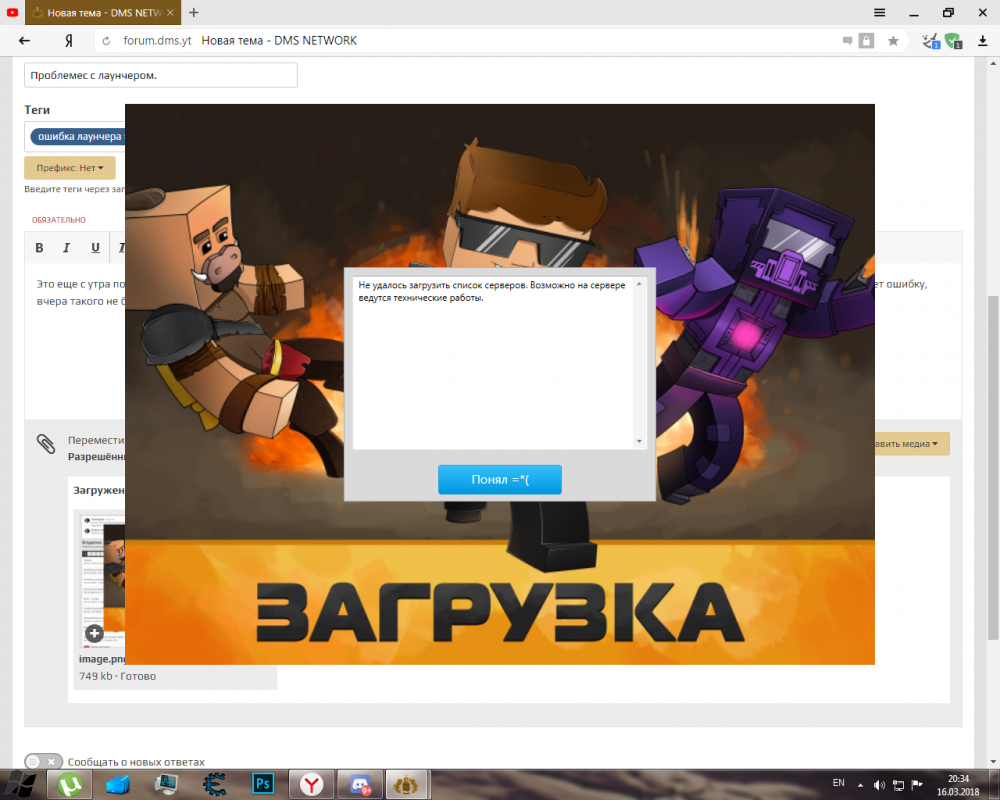Apply Italic formatting in the editor
Viewport: 1000px width, 800px height.
66,248
